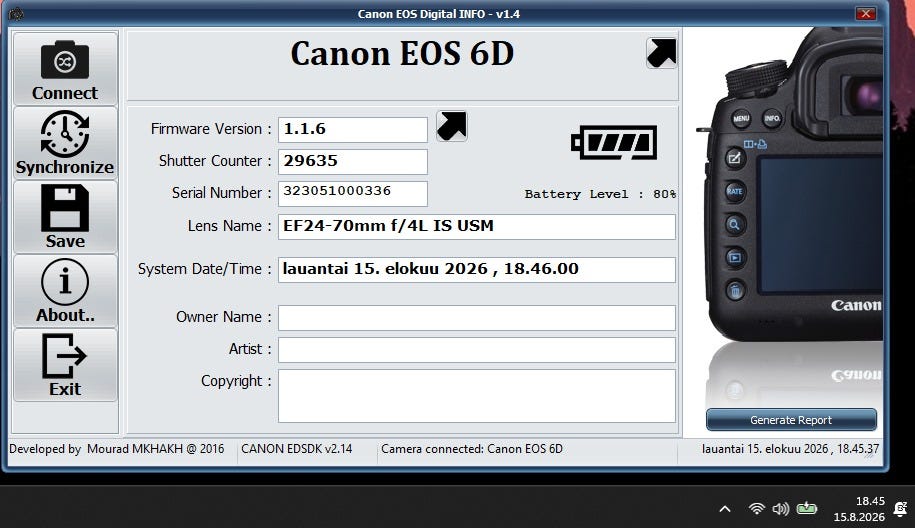Click 'Developed by Mourad MKHAKH @ 2016'
Screen dimensions: 915x528
pos(117,449)
